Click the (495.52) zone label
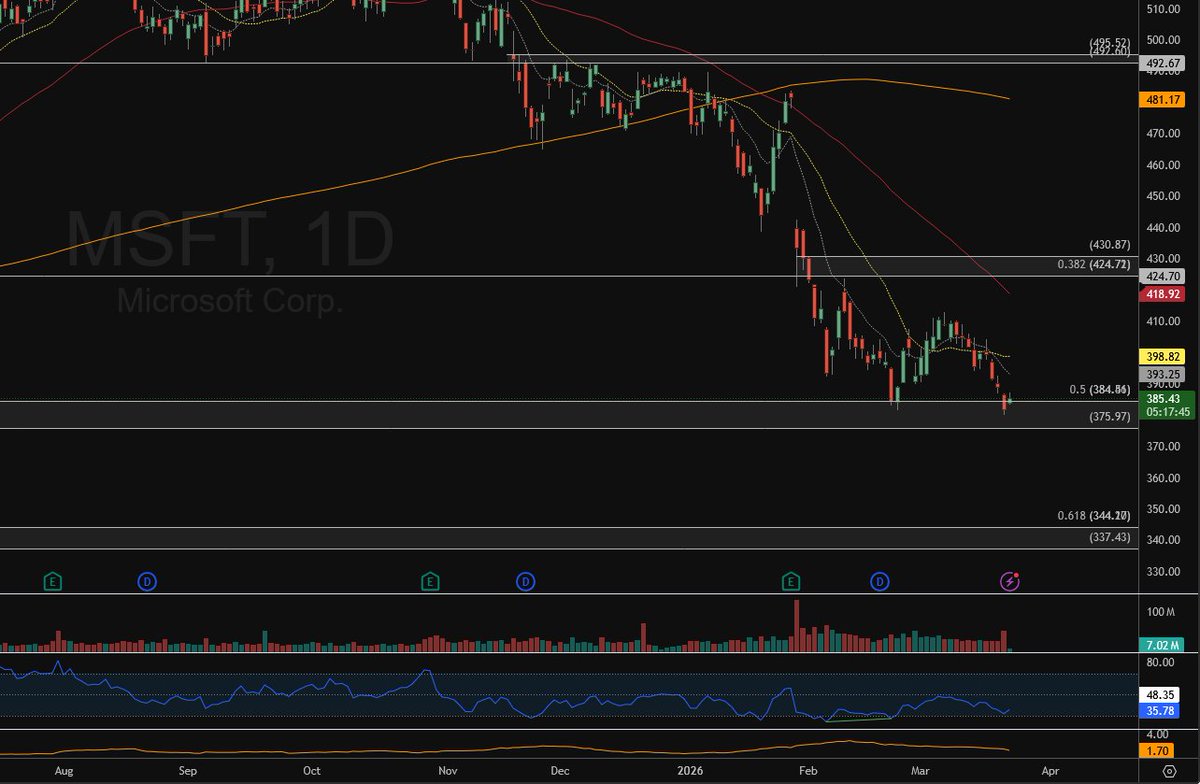Screen dimensions: 1200x784 pyautogui.click(x=1109, y=43)
